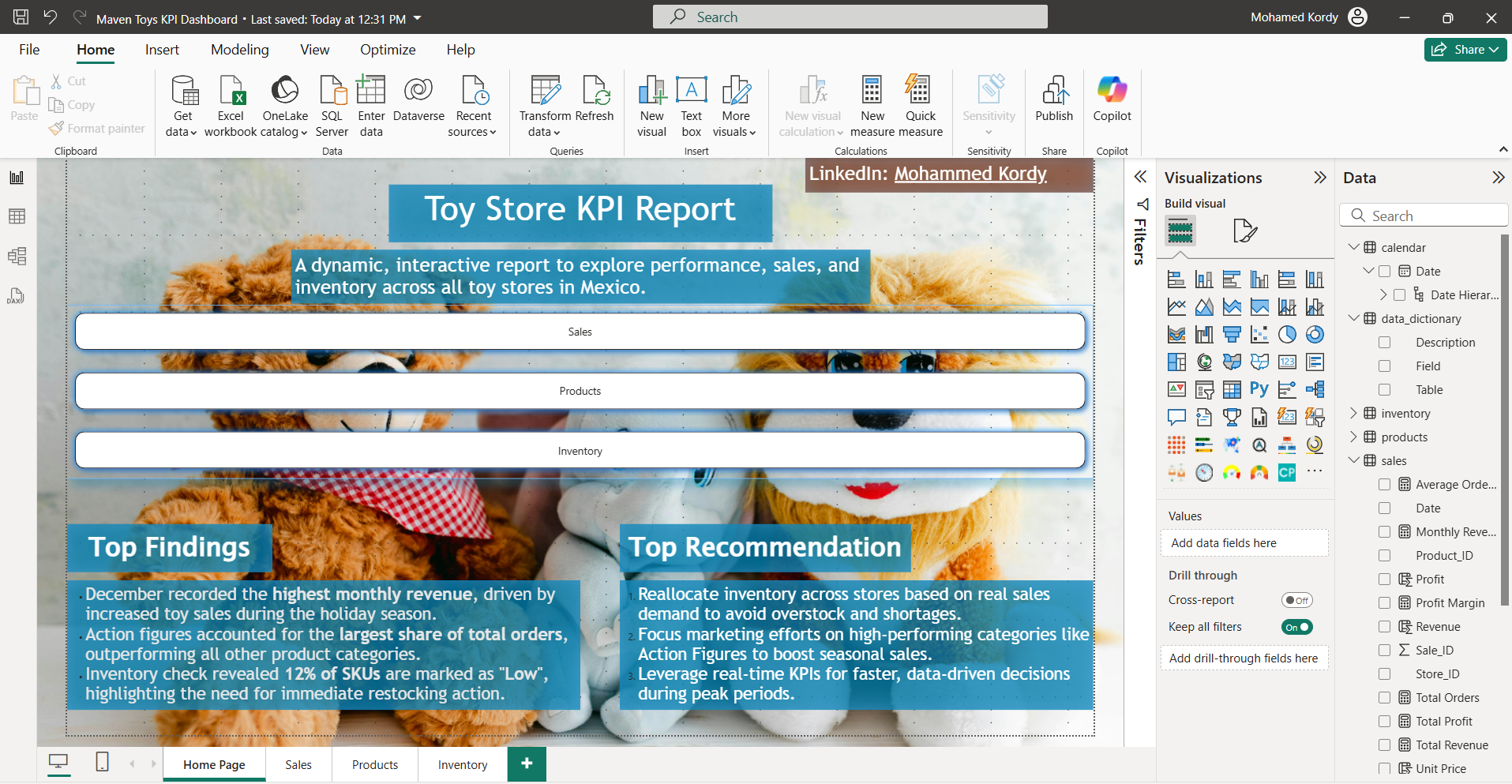1512x784 pixels.
Task: Expand the inventory table
Action: [x=1353, y=413]
